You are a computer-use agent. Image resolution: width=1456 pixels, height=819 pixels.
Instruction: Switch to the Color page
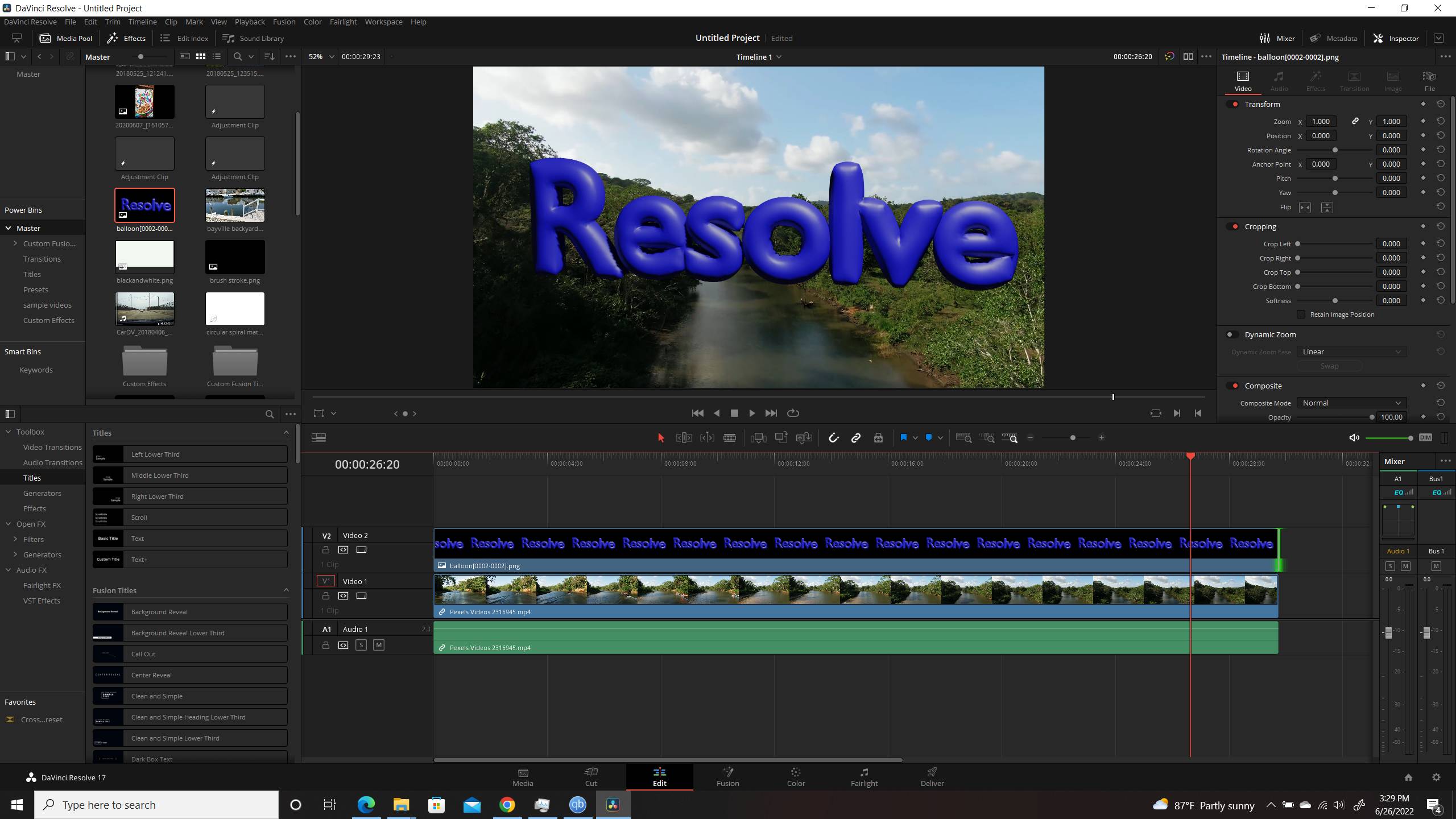pos(796,777)
